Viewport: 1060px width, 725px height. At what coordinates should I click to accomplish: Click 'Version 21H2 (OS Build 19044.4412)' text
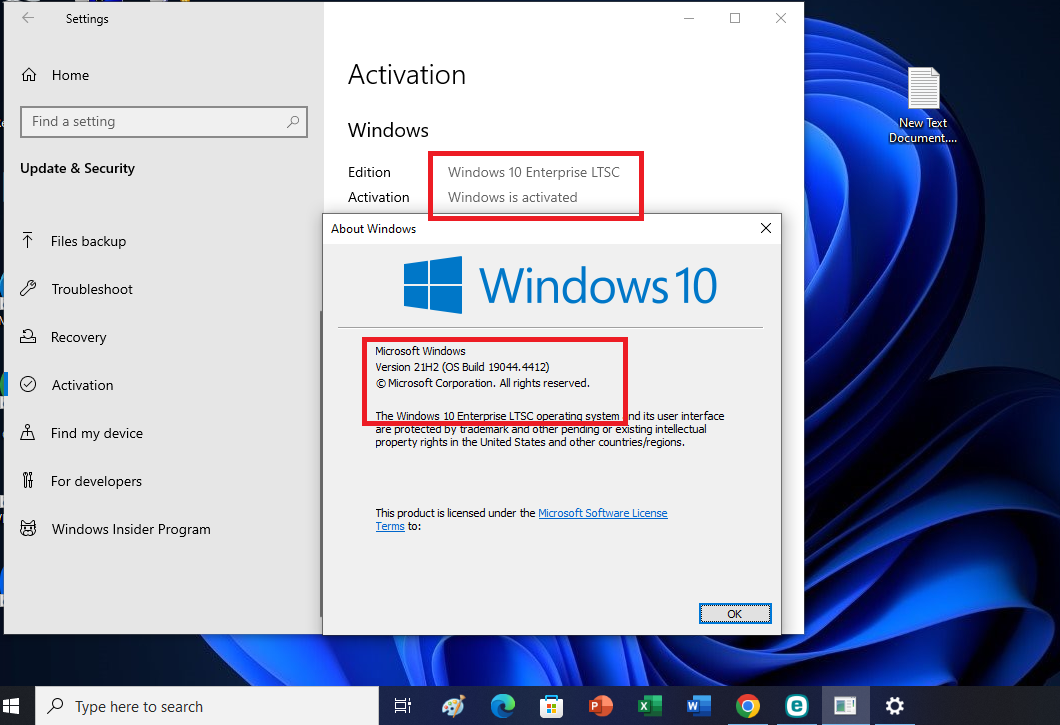point(462,367)
